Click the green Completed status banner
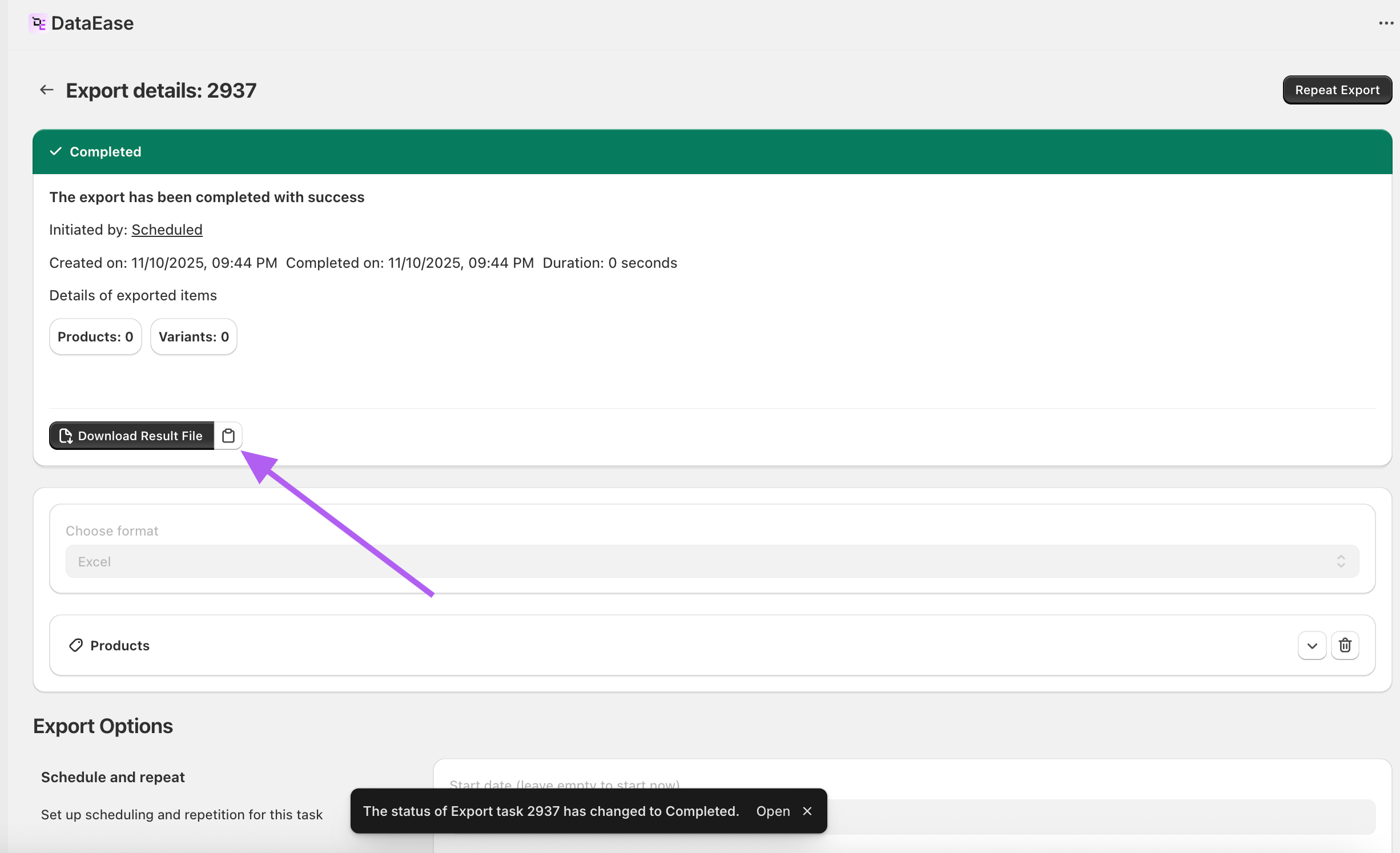This screenshot has width=1400, height=853. coord(711,151)
